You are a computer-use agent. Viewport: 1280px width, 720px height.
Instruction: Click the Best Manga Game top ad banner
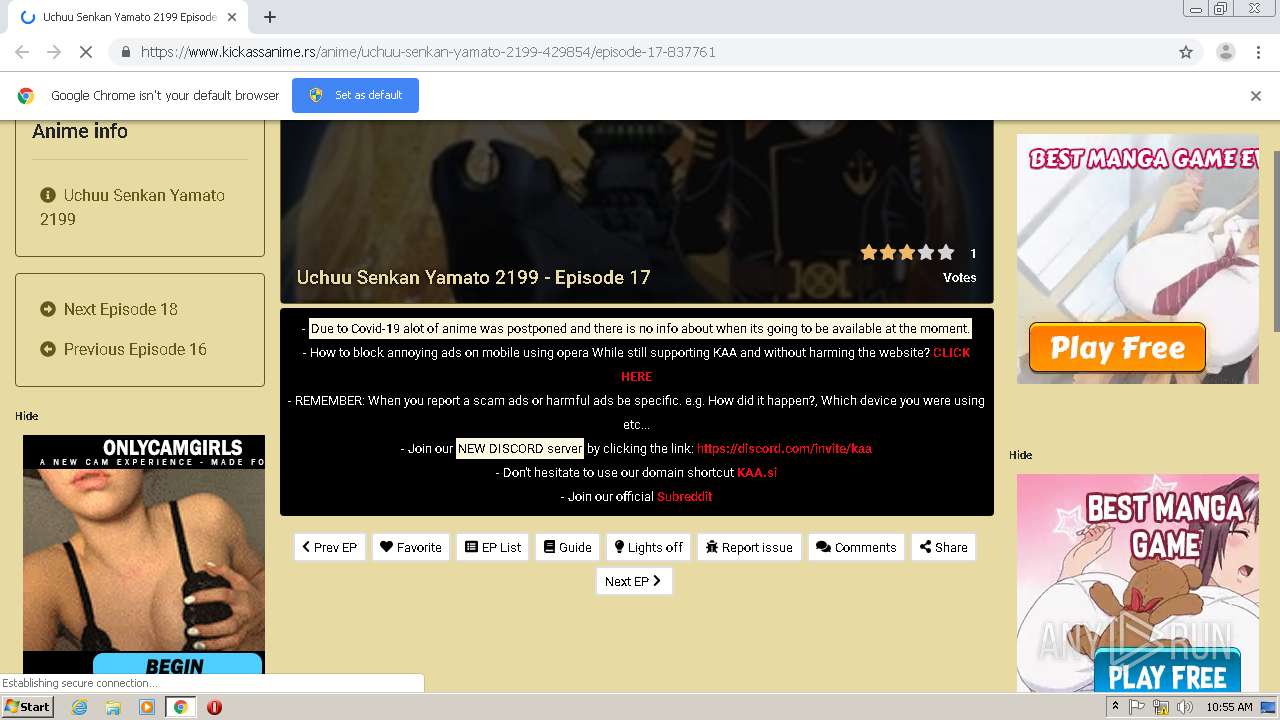1138,259
